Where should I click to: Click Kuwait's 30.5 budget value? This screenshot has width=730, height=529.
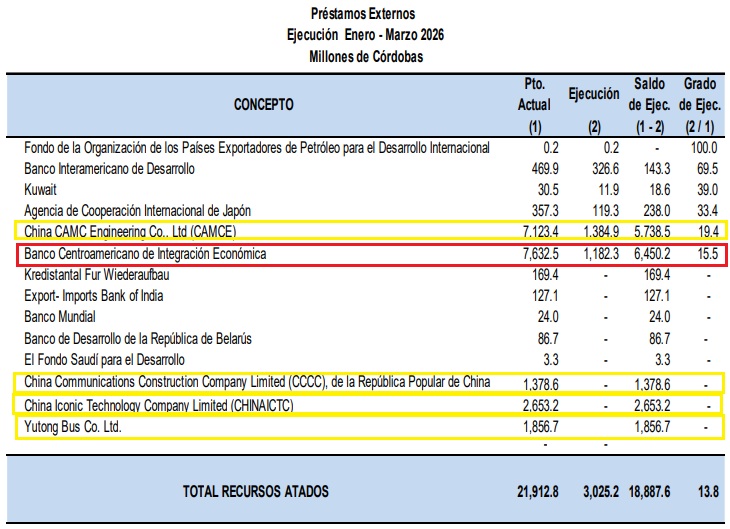pyautogui.click(x=548, y=190)
